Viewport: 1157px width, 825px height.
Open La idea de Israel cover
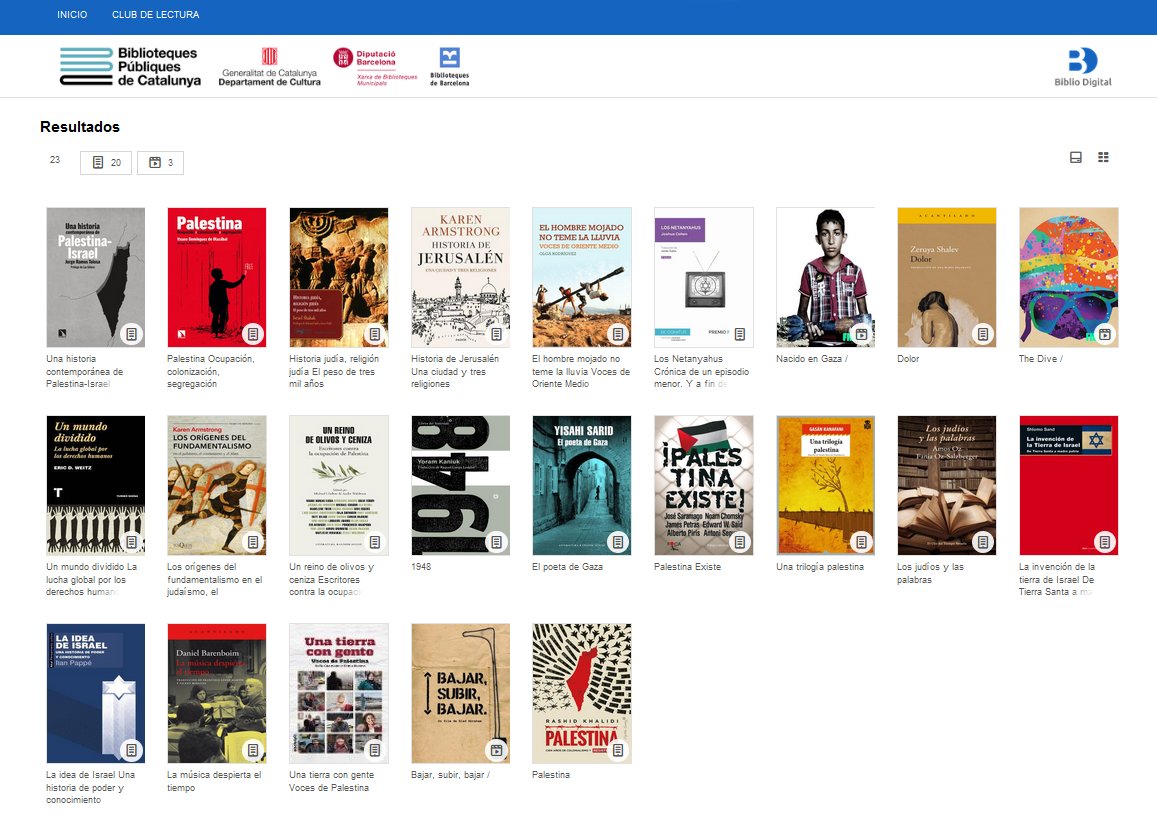point(96,694)
